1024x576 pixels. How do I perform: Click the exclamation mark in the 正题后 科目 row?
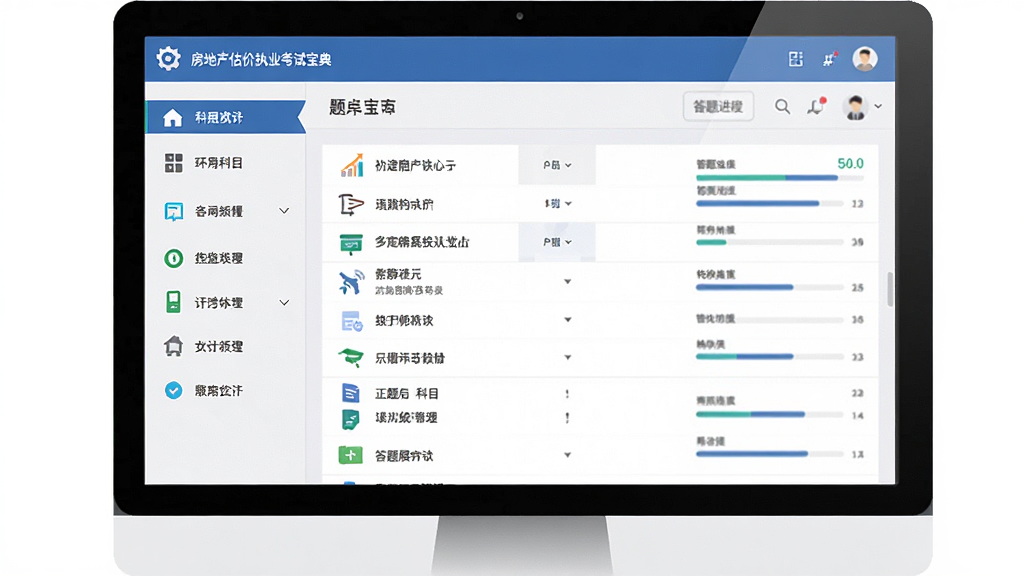[567, 394]
